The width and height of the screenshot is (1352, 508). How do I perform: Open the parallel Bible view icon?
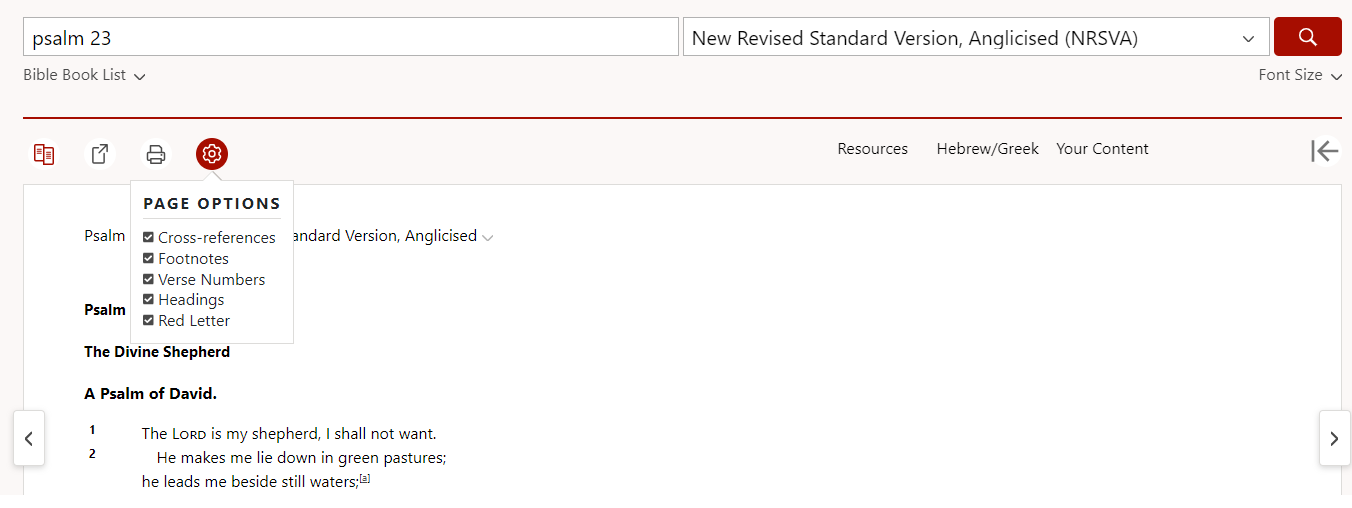pyautogui.click(x=44, y=154)
